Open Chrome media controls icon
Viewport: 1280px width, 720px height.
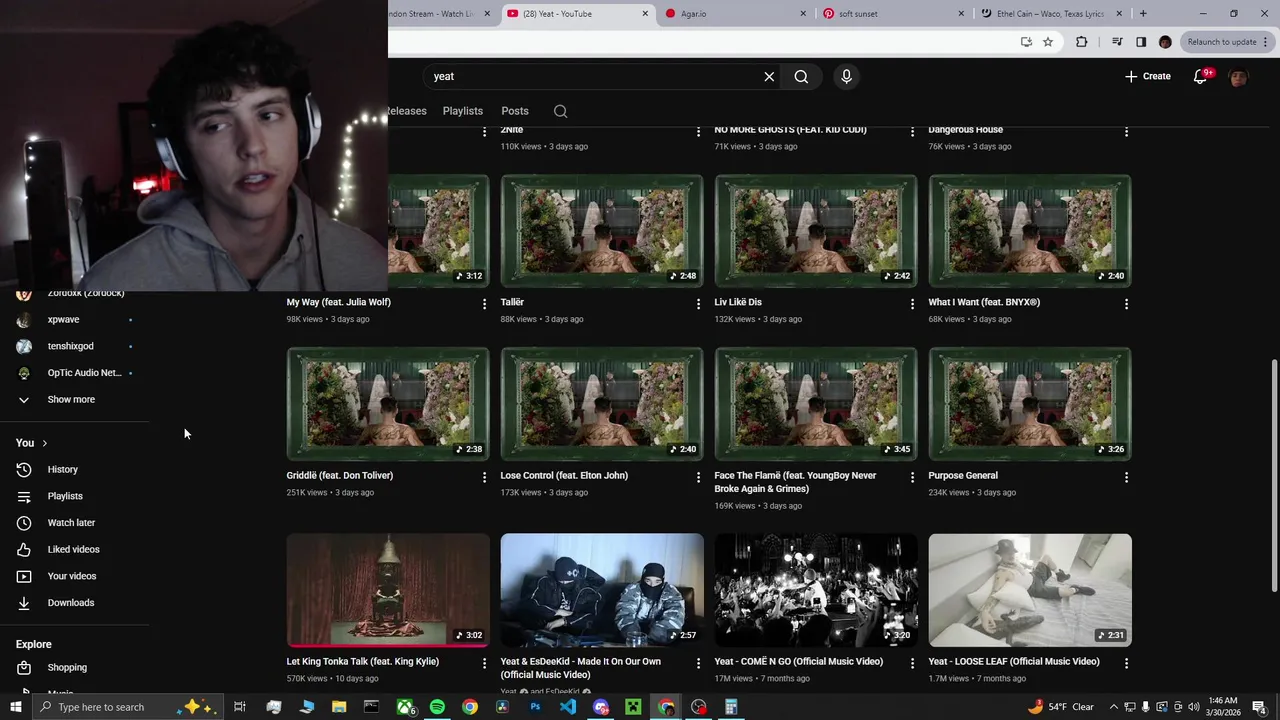[x=1117, y=42]
